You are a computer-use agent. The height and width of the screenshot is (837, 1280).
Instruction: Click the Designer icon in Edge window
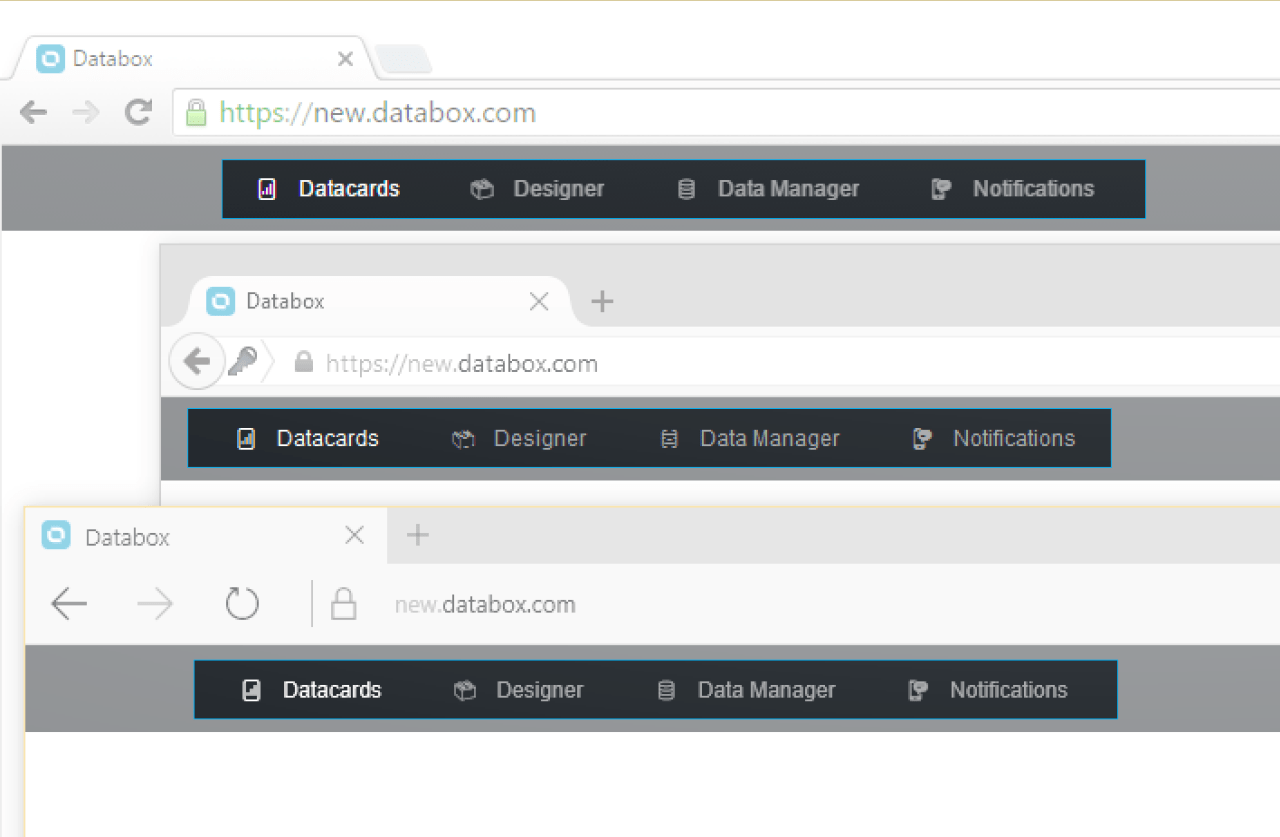pyautogui.click(x=465, y=690)
